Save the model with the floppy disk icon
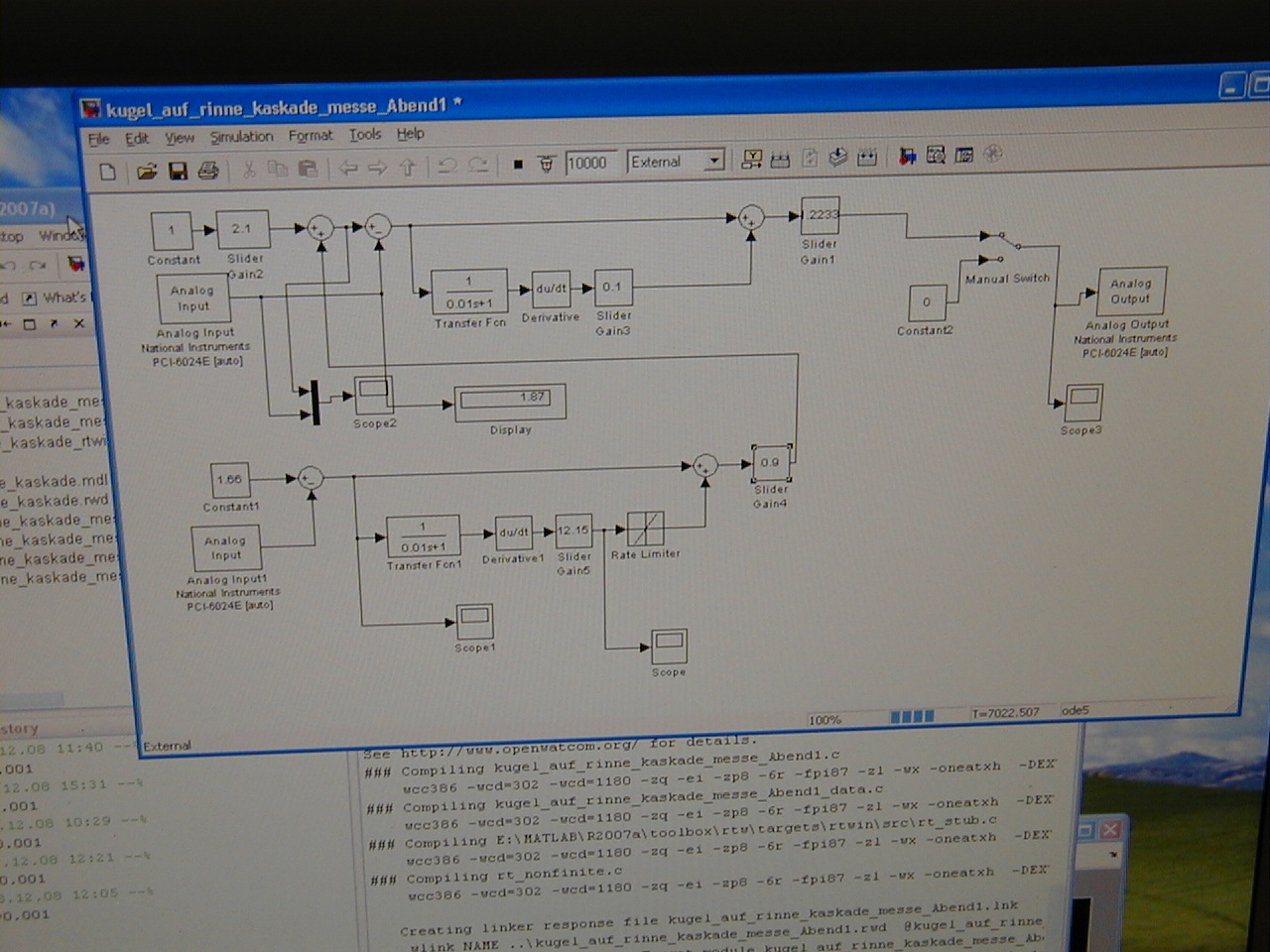 178,172
